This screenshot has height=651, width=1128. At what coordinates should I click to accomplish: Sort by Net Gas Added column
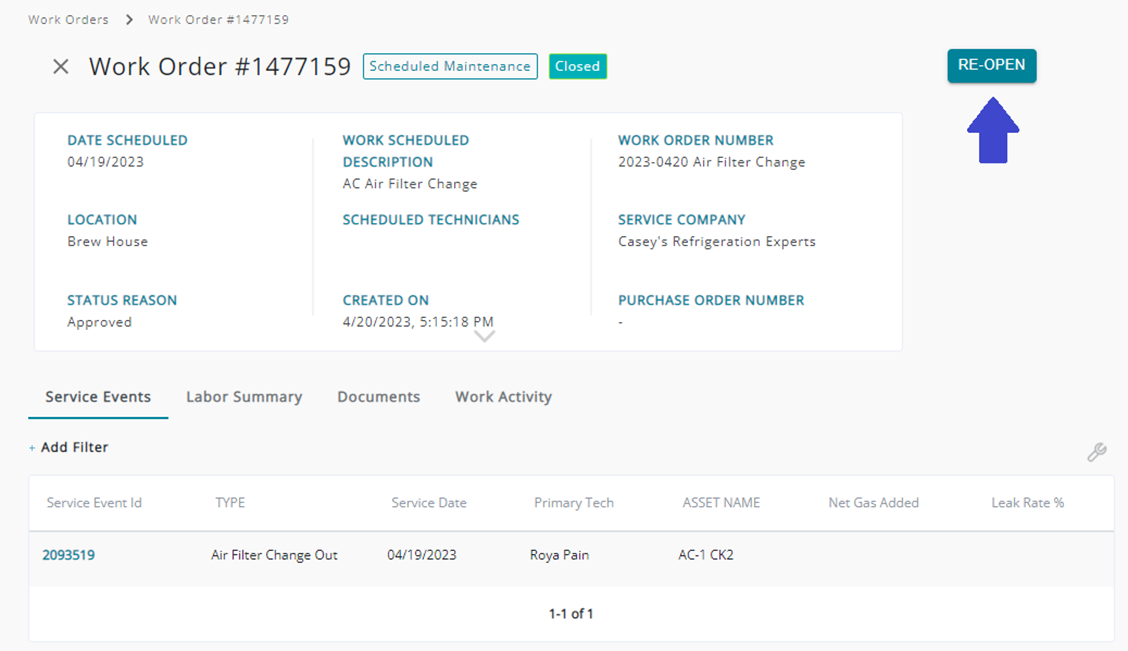(x=873, y=503)
